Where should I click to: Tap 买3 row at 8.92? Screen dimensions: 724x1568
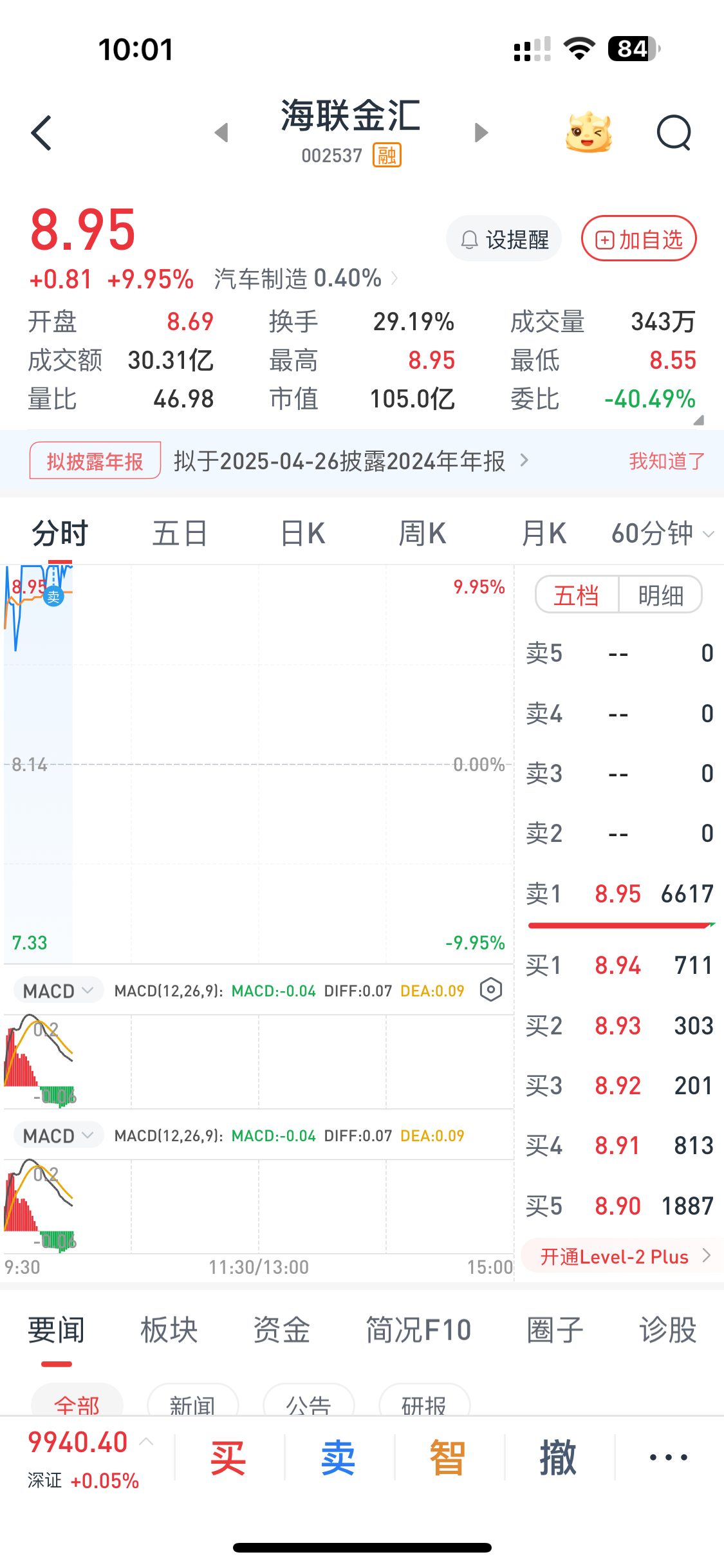coord(620,1085)
